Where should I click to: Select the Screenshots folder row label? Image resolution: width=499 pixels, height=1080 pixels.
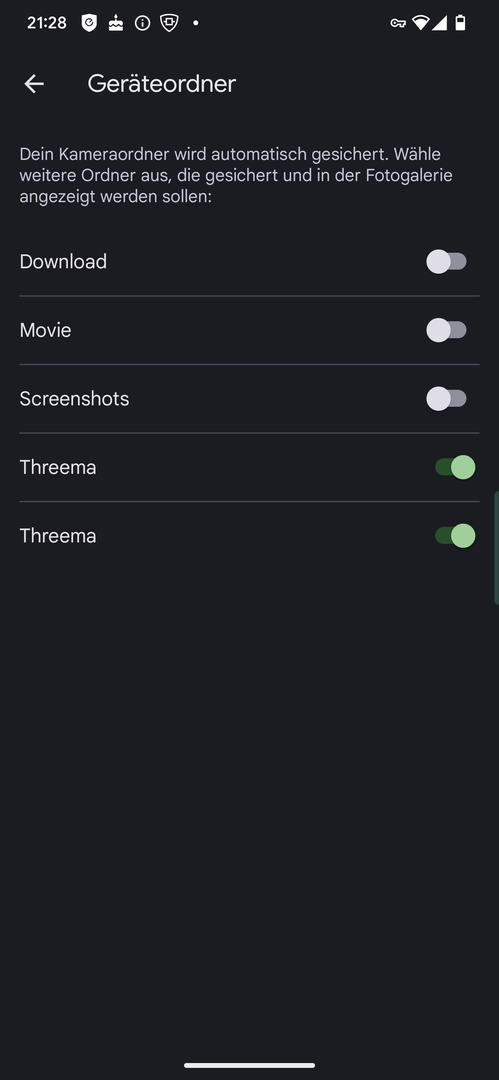coord(74,399)
